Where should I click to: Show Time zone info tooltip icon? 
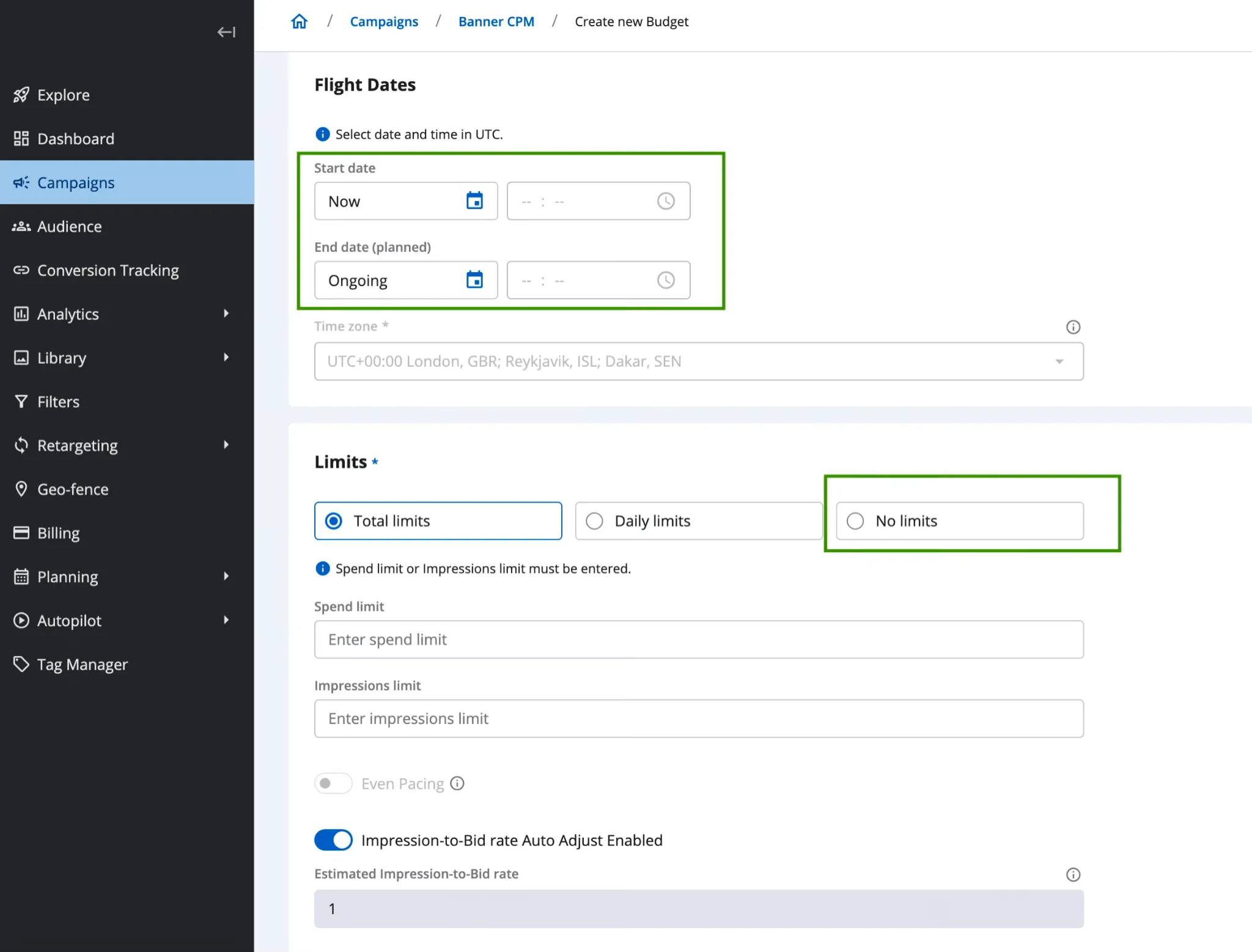(x=1073, y=327)
